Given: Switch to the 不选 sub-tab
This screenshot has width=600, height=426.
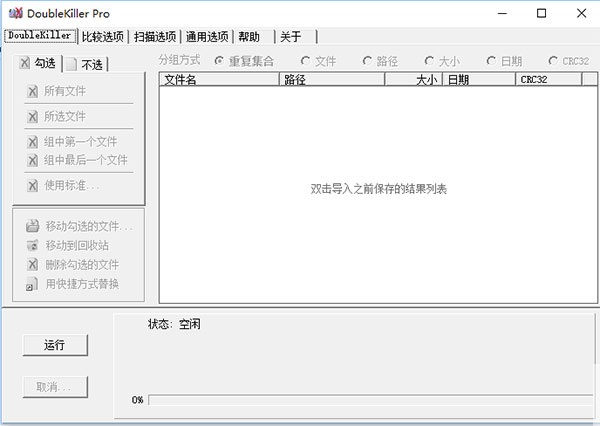Looking at the screenshot, I should coord(86,64).
